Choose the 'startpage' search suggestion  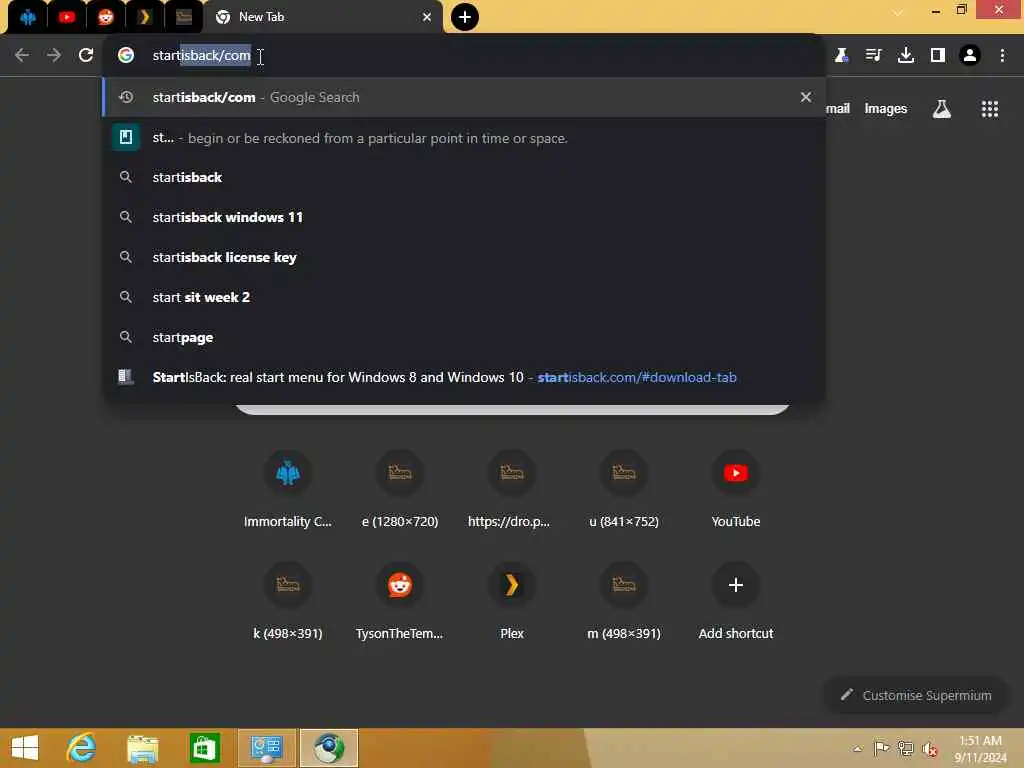click(x=464, y=337)
